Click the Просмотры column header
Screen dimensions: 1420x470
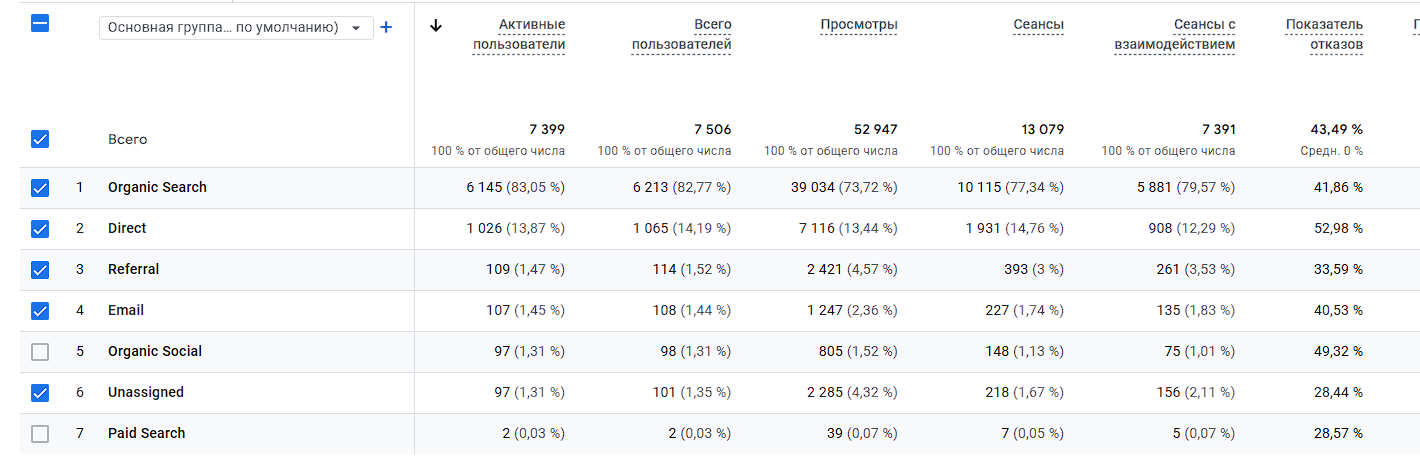click(x=858, y=24)
